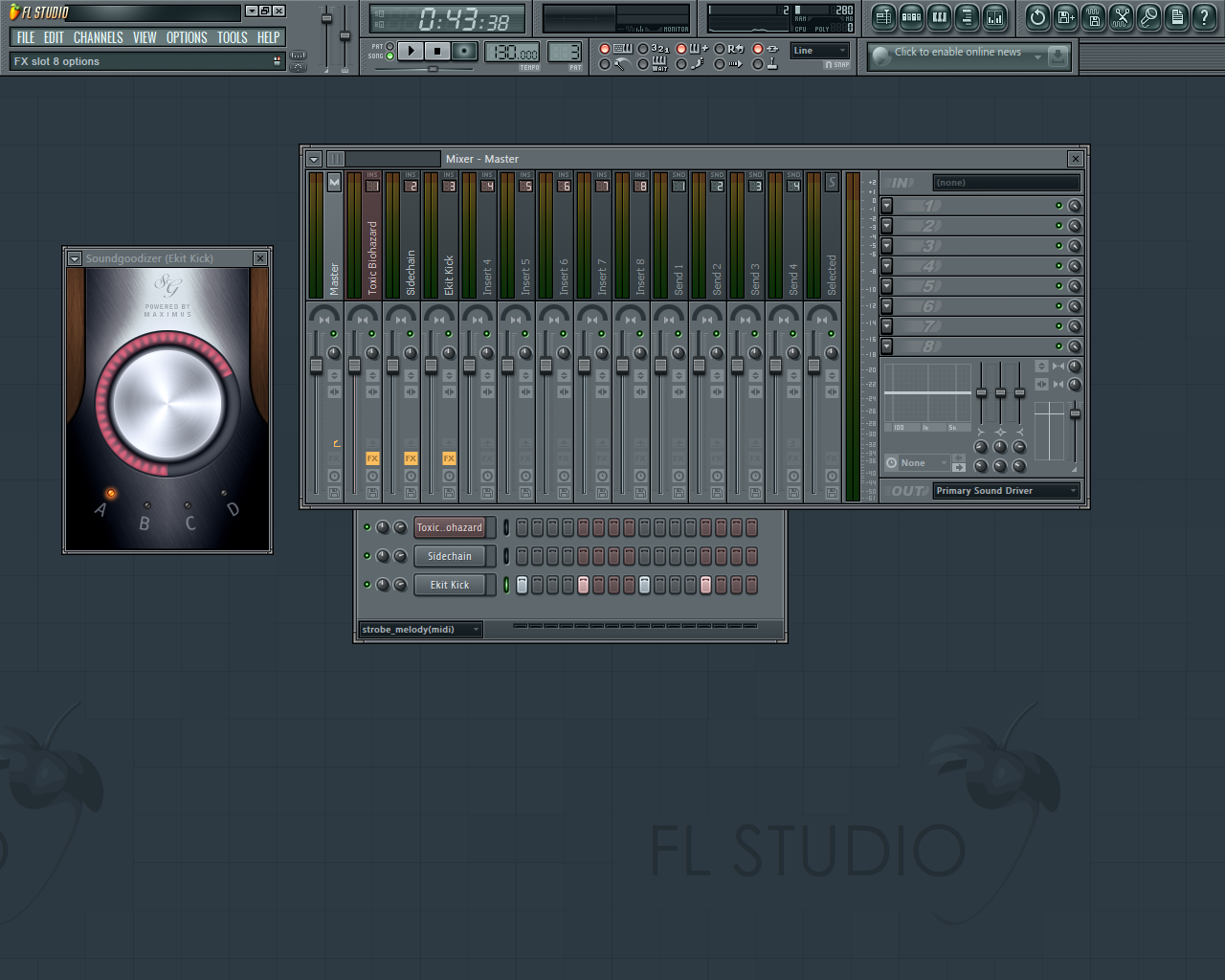Click the one-click audio recording icon
Screen dimensions: 1225x980
[1149, 16]
